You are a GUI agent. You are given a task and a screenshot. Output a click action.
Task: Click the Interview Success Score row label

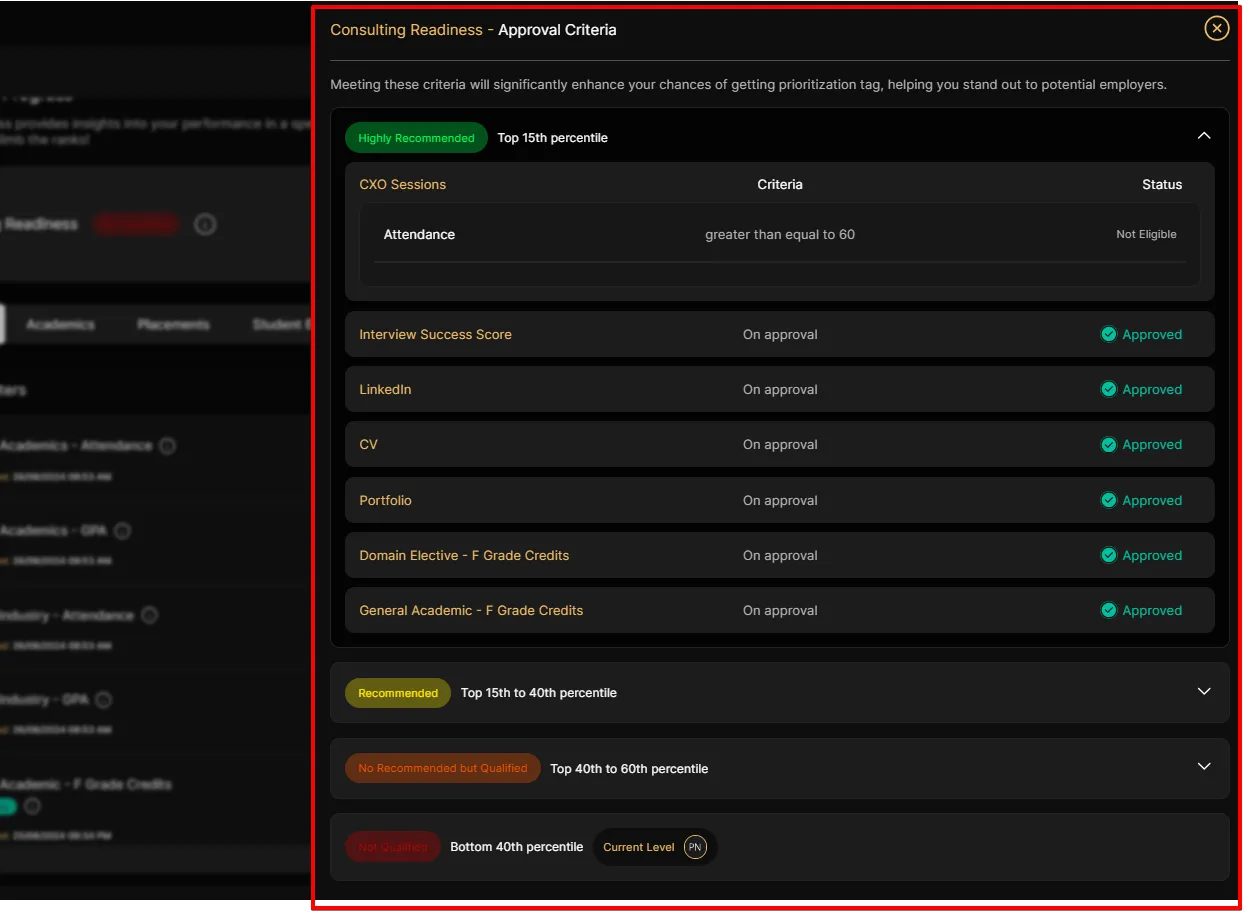(435, 335)
